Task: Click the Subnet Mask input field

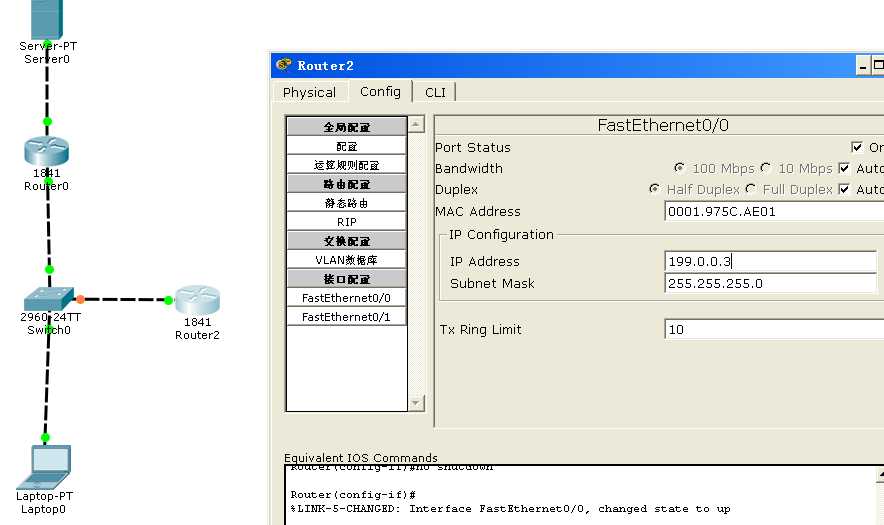Action: [771, 283]
